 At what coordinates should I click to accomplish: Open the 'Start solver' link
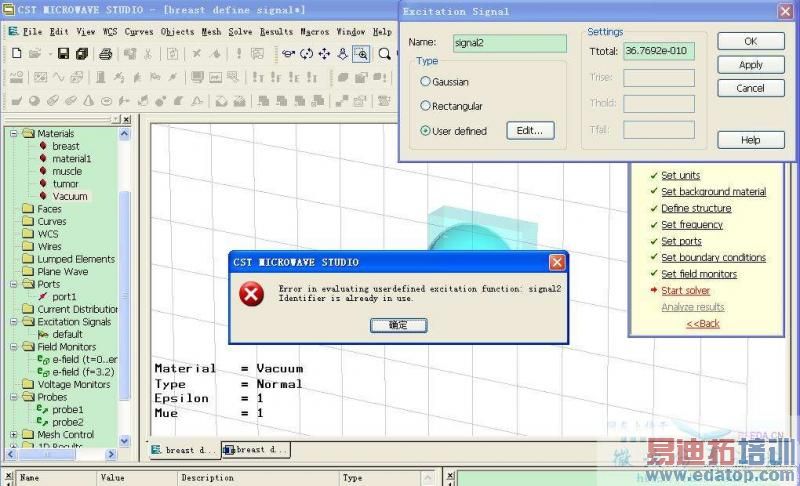click(685, 291)
